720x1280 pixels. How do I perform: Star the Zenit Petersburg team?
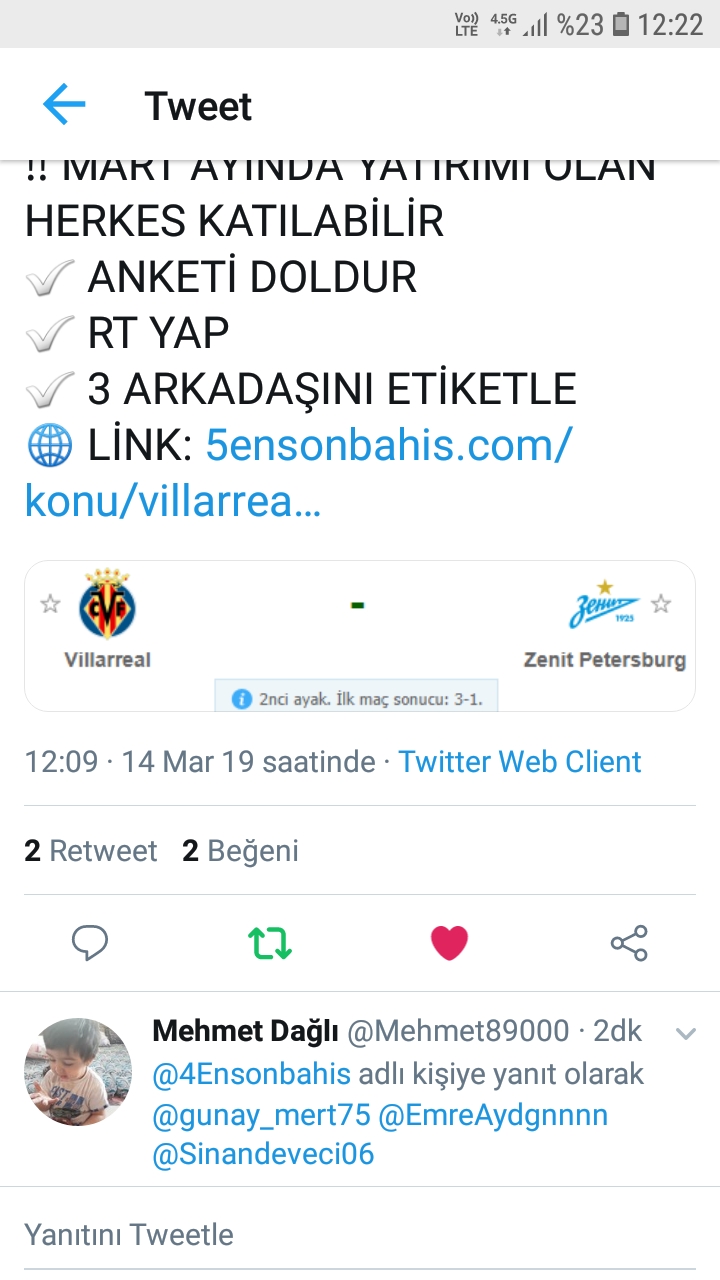661,603
